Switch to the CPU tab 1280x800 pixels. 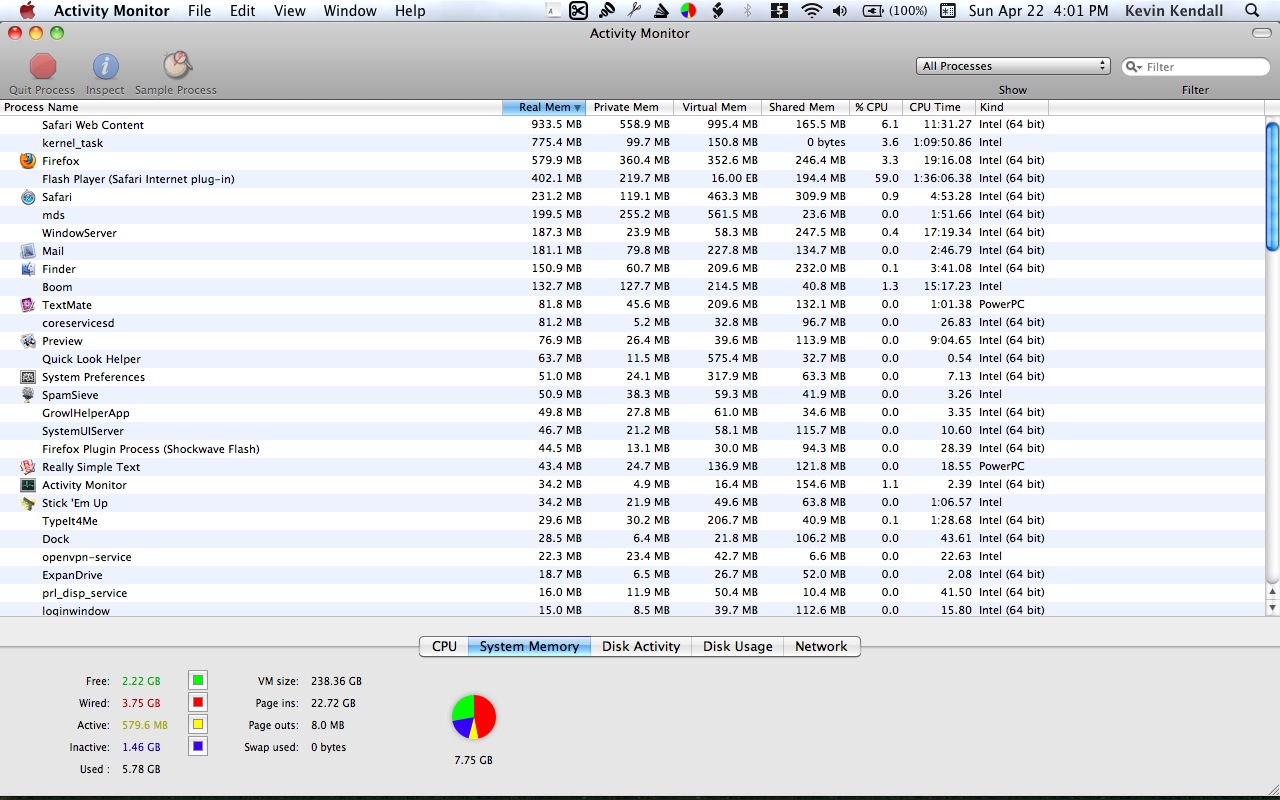coord(444,647)
